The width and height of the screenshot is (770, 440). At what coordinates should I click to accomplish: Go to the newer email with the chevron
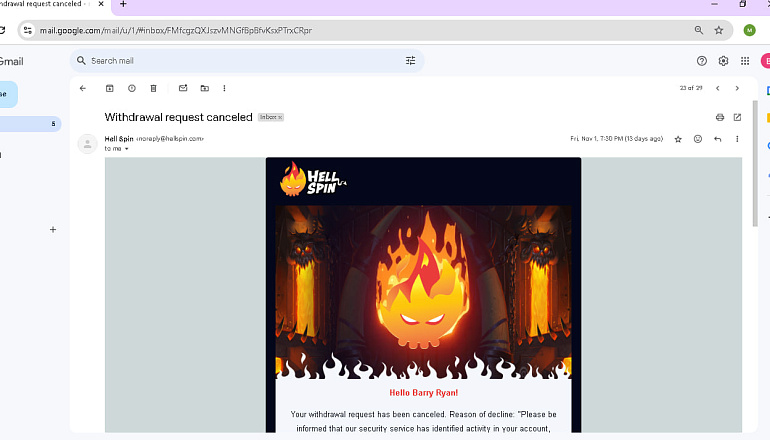tap(717, 88)
